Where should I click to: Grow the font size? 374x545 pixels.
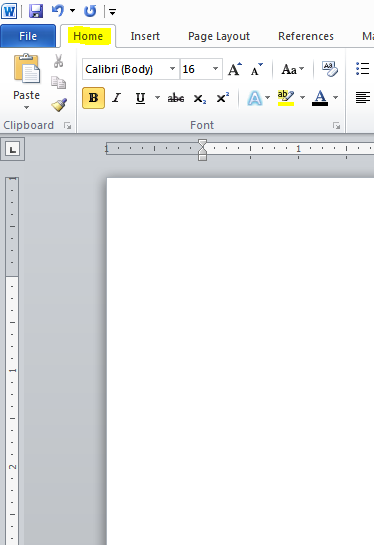[235, 69]
